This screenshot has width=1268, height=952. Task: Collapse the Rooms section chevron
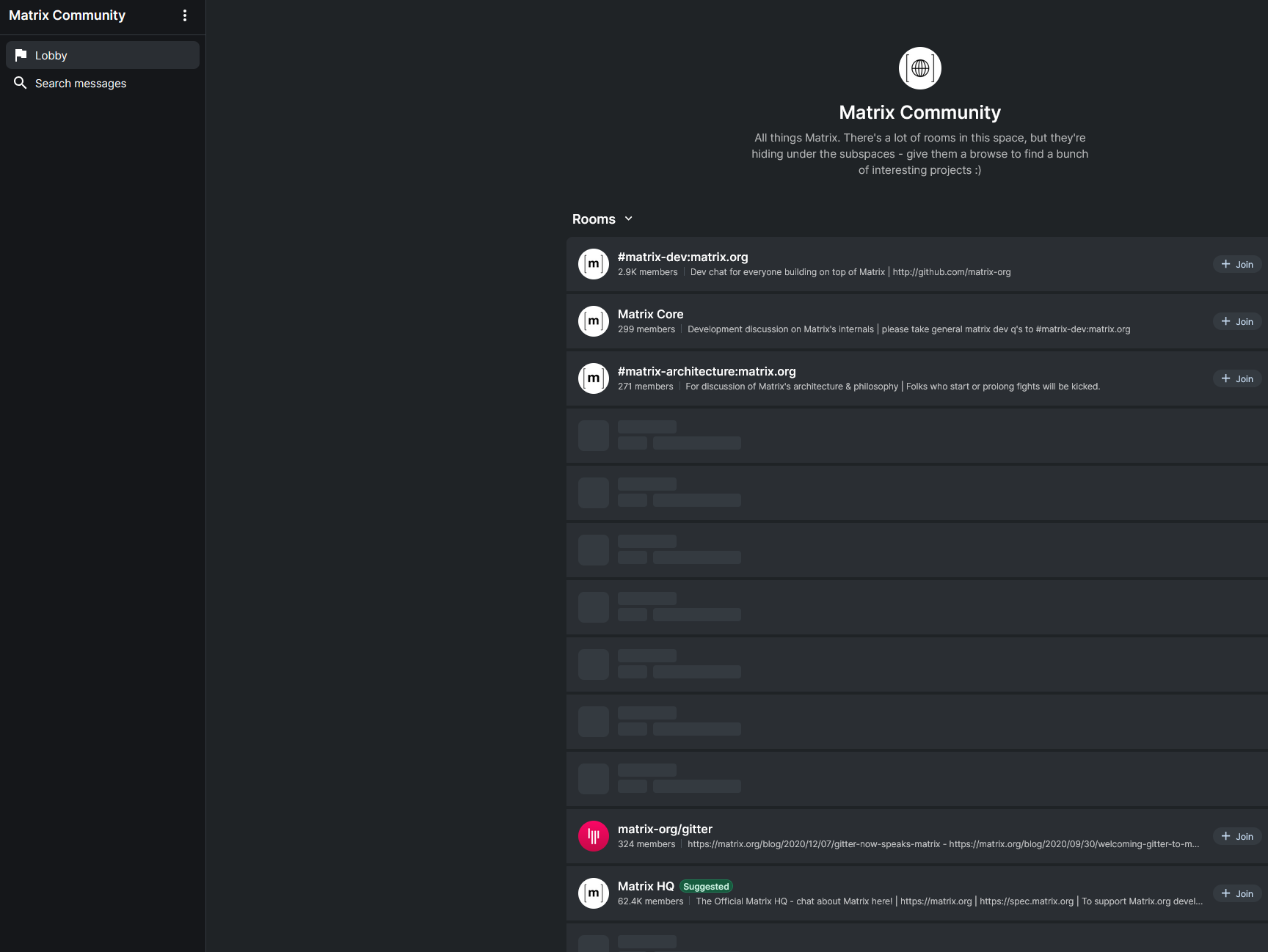tap(629, 219)
